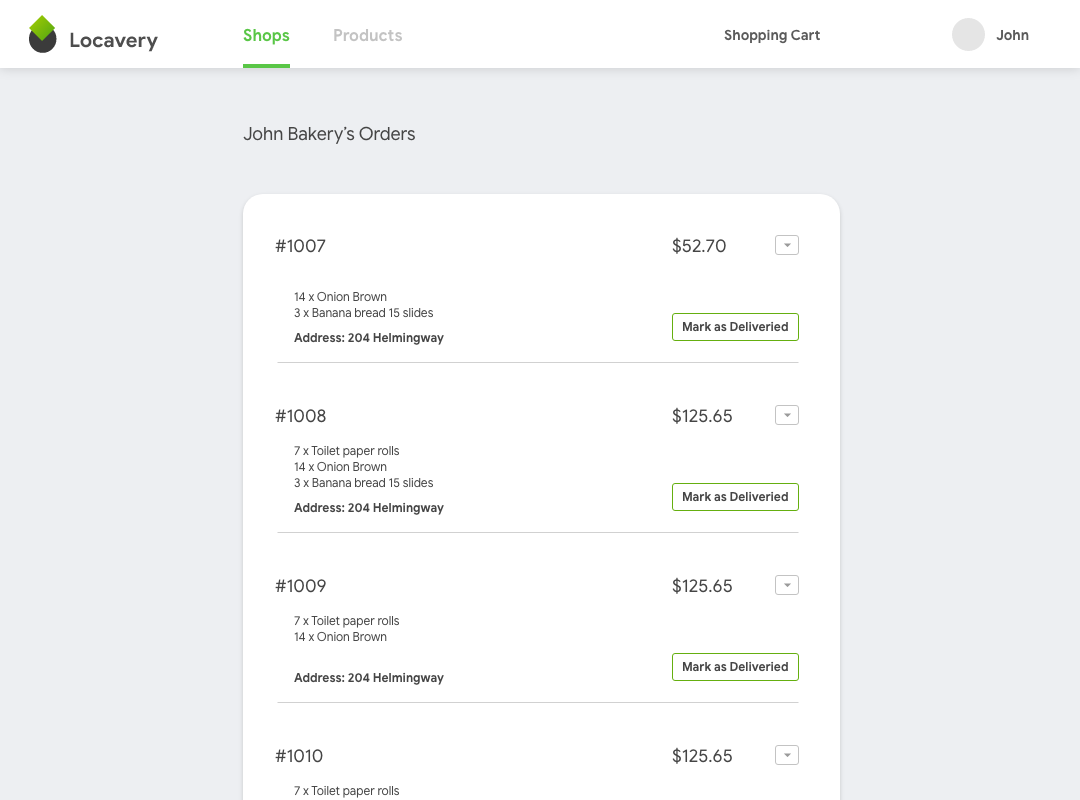This screenshot has height=800, width=1080.
Task: Click the $52.70 order total
Action: tap(699, 246)
